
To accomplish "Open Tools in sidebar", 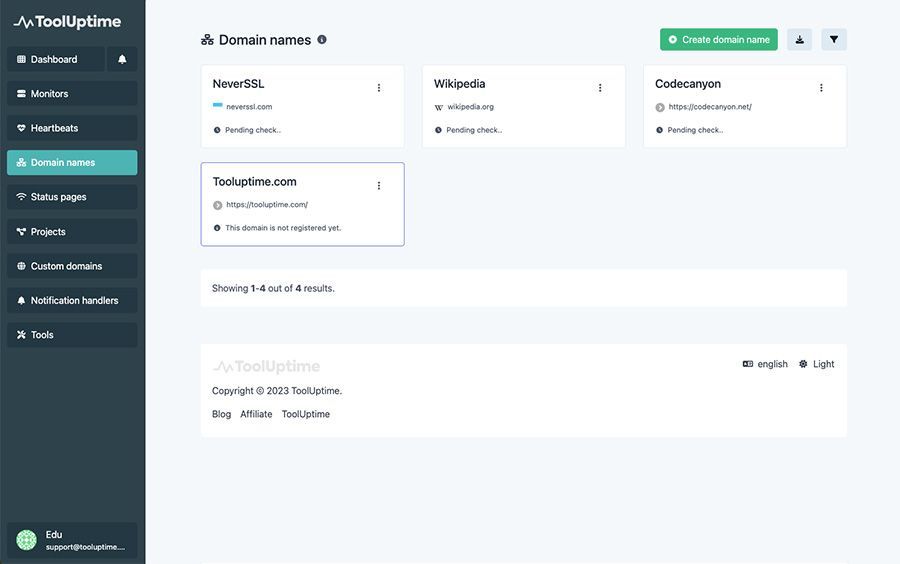I will pyautogui.click(x=72, y=335).
